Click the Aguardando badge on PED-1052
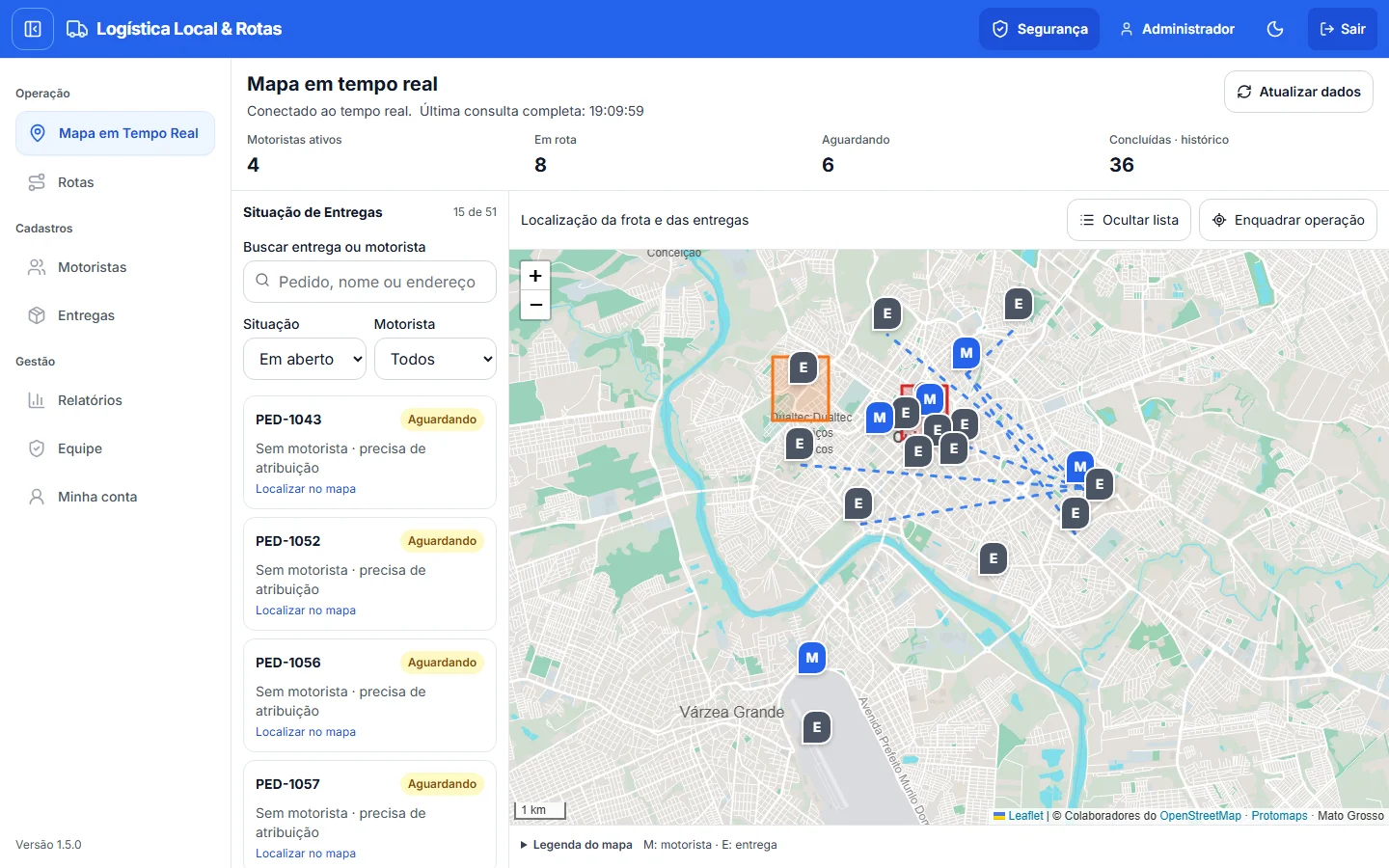The width and height of the screenshot is (1389, 868). point(442,541)
